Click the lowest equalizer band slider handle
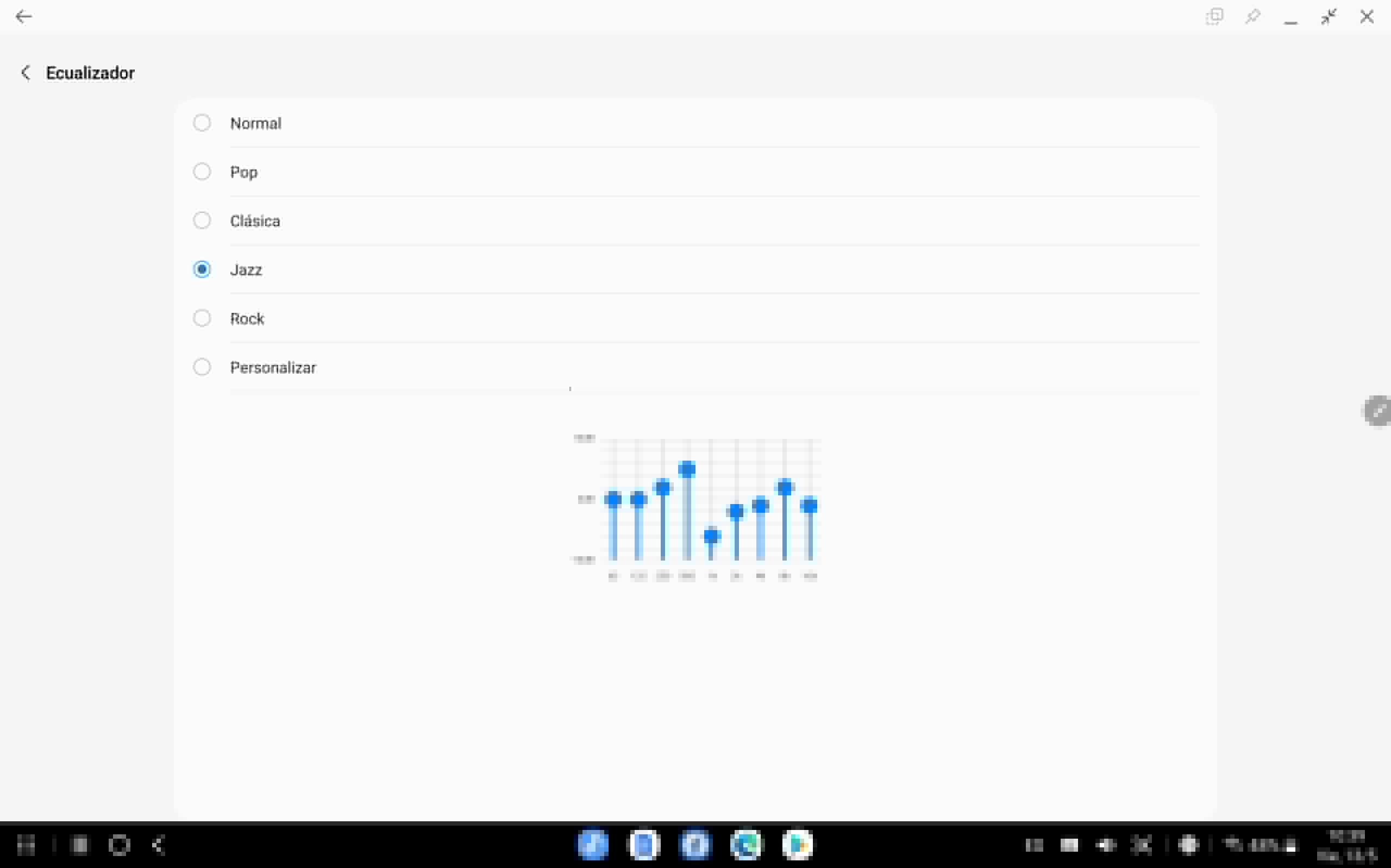Screen dimensions: 1391x868 coord(711,536)
